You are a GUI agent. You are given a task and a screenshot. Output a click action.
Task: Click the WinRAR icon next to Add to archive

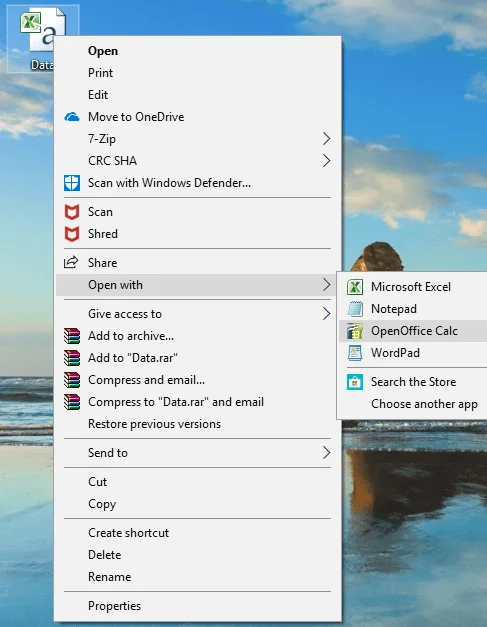[72, 336]
